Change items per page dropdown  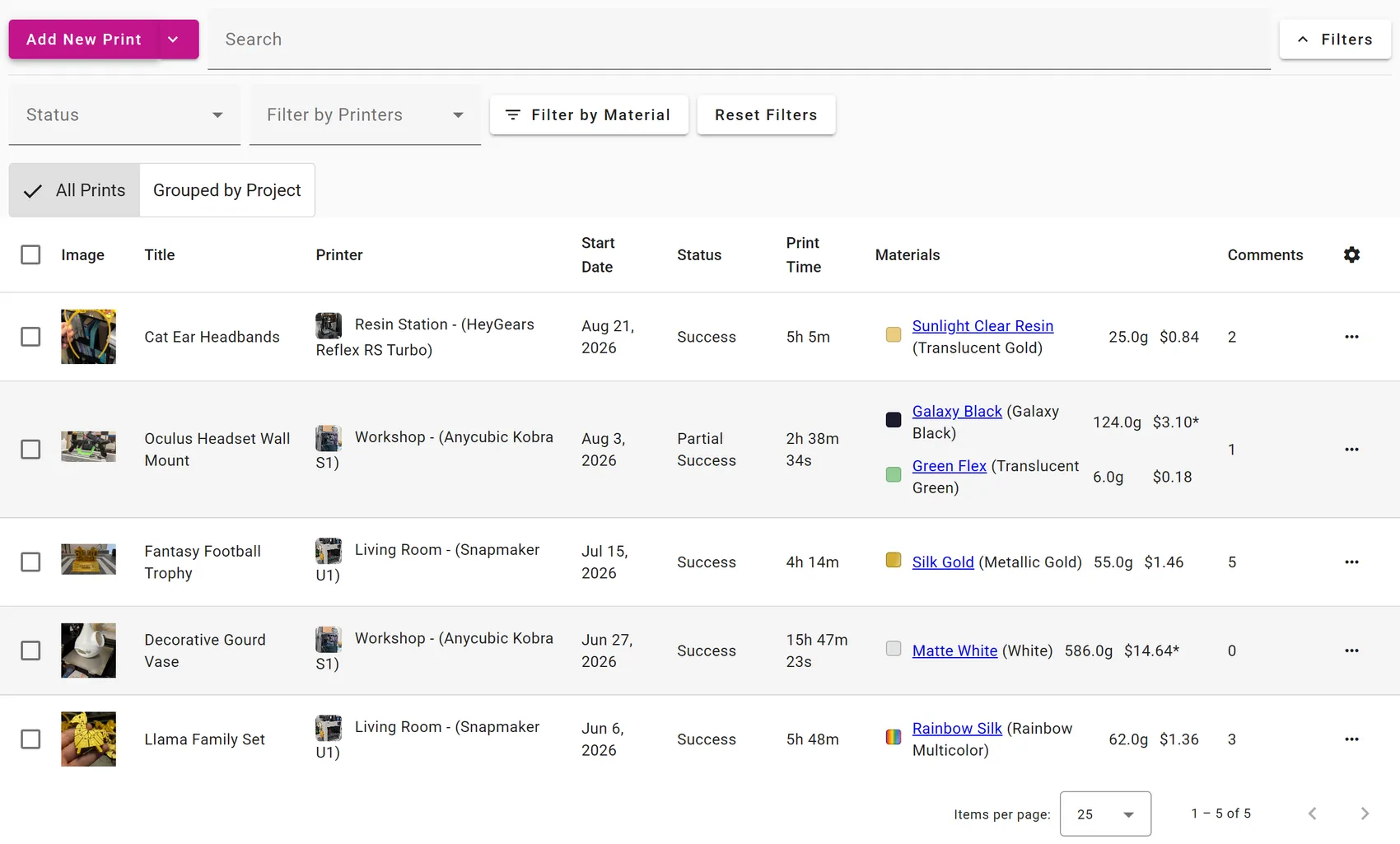pyautogui.click(x=1105, y=814)
